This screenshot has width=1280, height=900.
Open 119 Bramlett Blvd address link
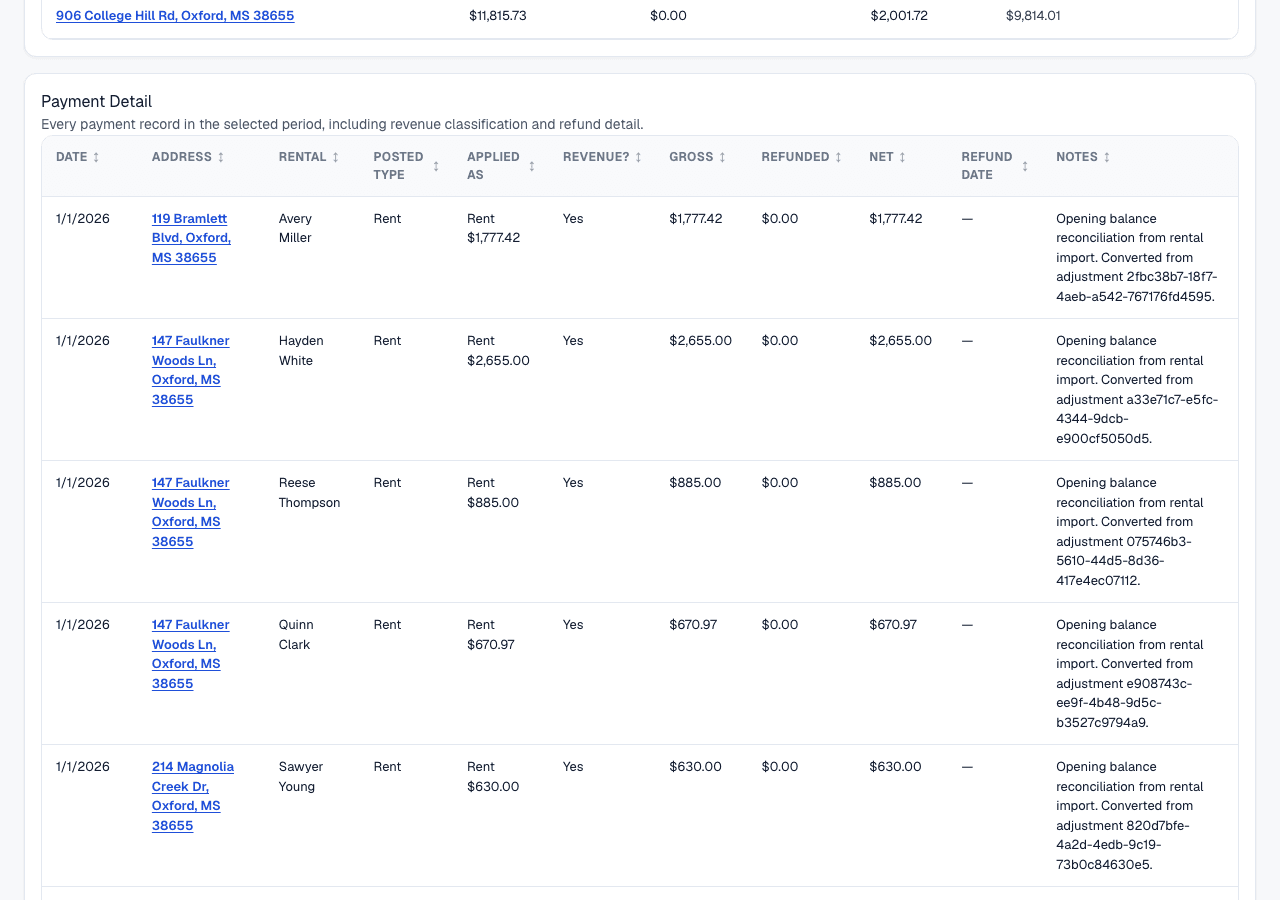pyautogui.click(x=191, y=238)
